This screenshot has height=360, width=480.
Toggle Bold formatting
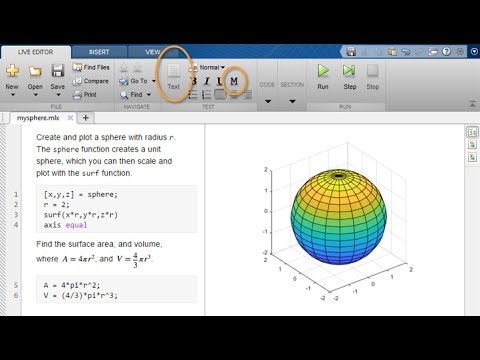click(x=193, y=81)
